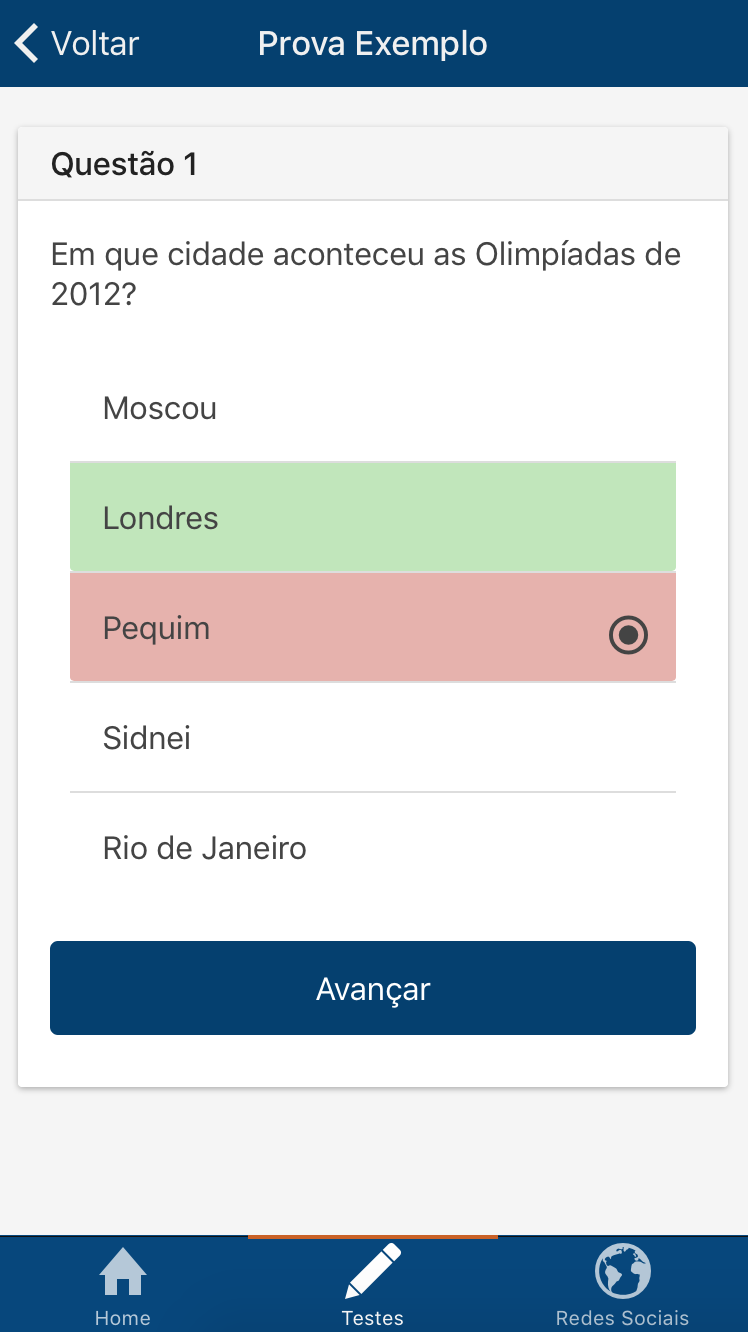Toggle the selected radio dot beside Pequim
The image size is (748, 1332).
point(629,635)
